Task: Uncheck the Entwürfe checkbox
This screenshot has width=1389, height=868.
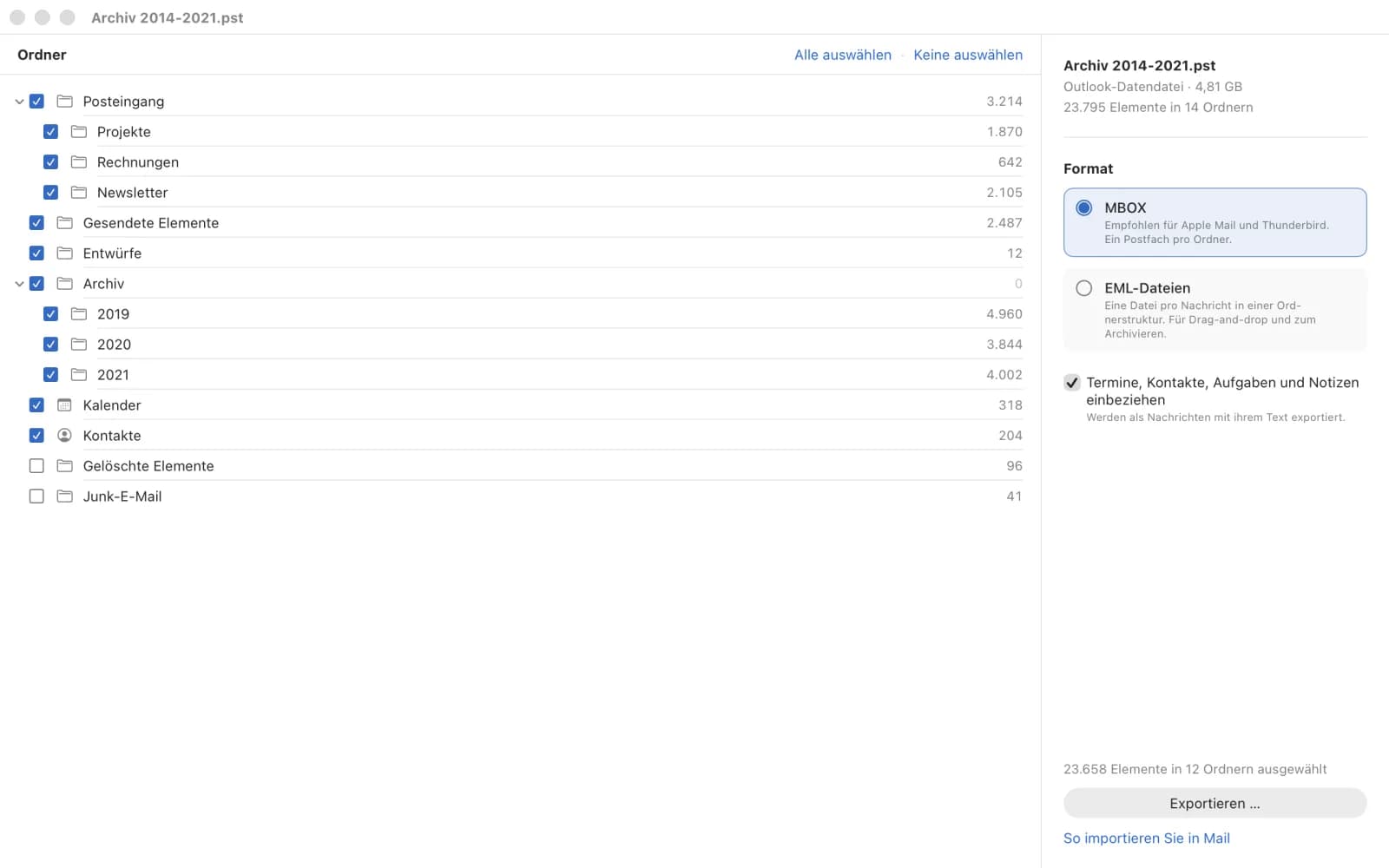Action: click(x=36, y=253)
